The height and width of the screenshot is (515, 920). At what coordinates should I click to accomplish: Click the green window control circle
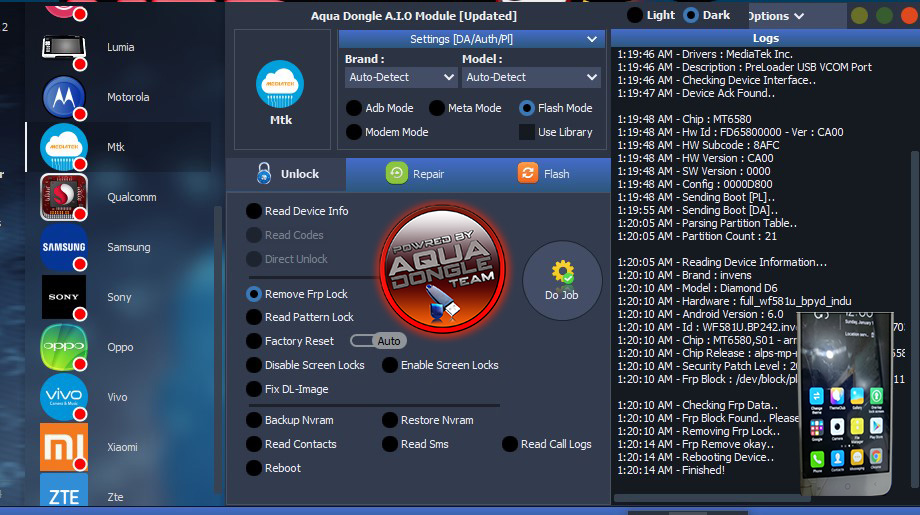884,16
